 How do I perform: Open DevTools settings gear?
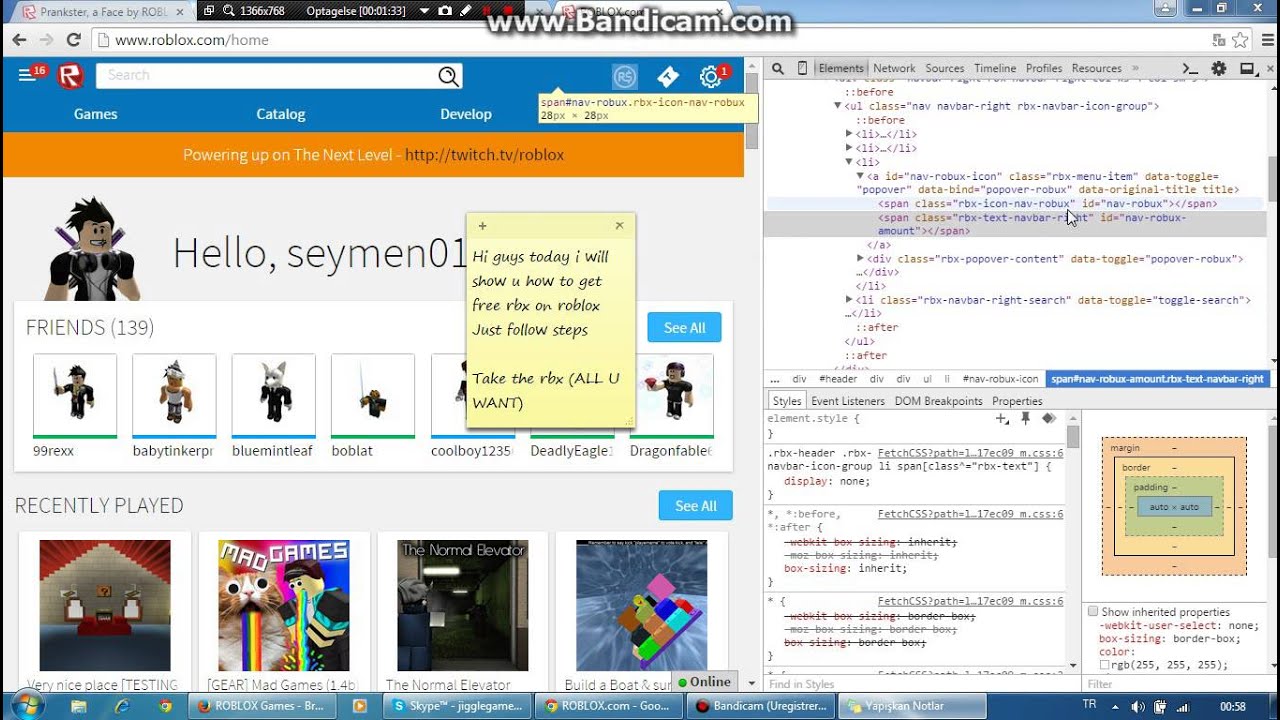tap(1219, 68)
